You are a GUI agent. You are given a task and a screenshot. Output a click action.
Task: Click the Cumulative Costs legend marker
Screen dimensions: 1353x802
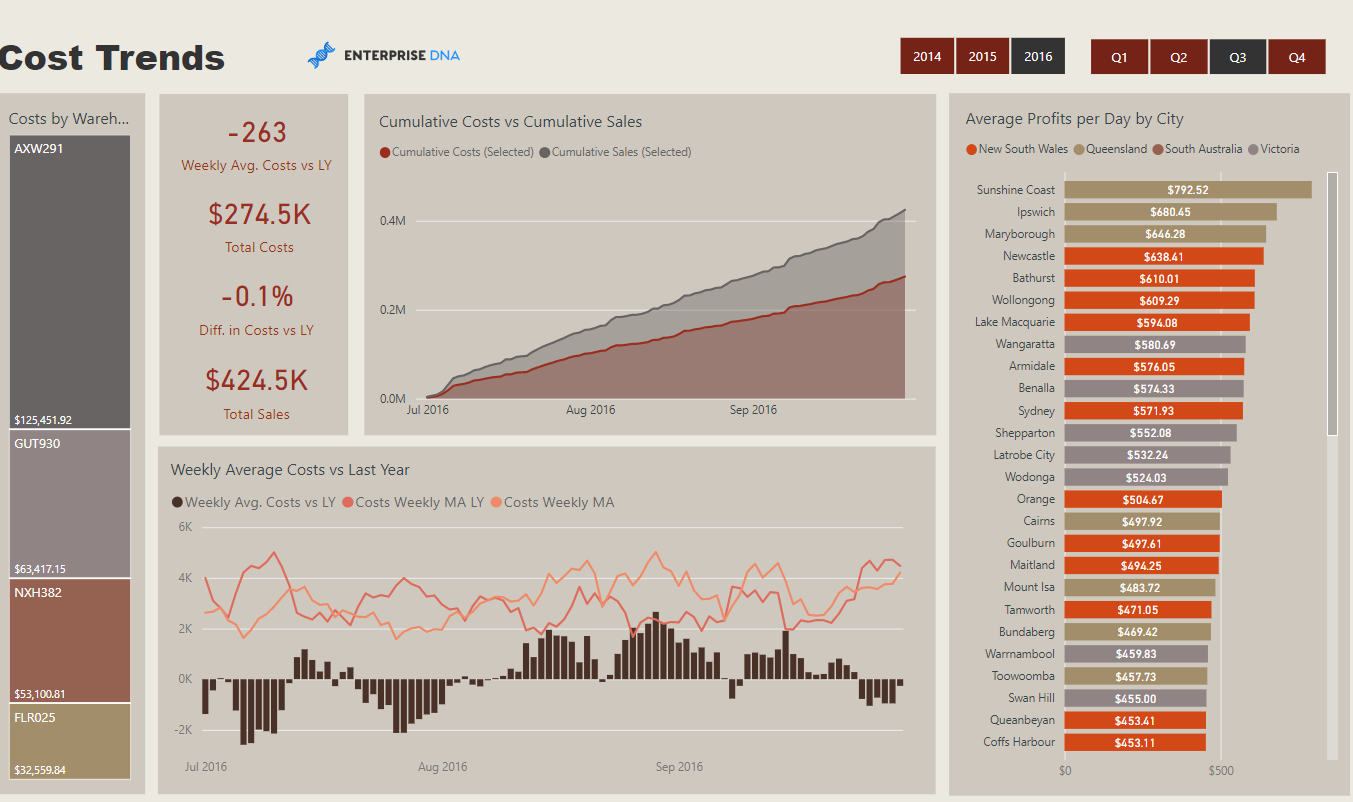point(385,153)
